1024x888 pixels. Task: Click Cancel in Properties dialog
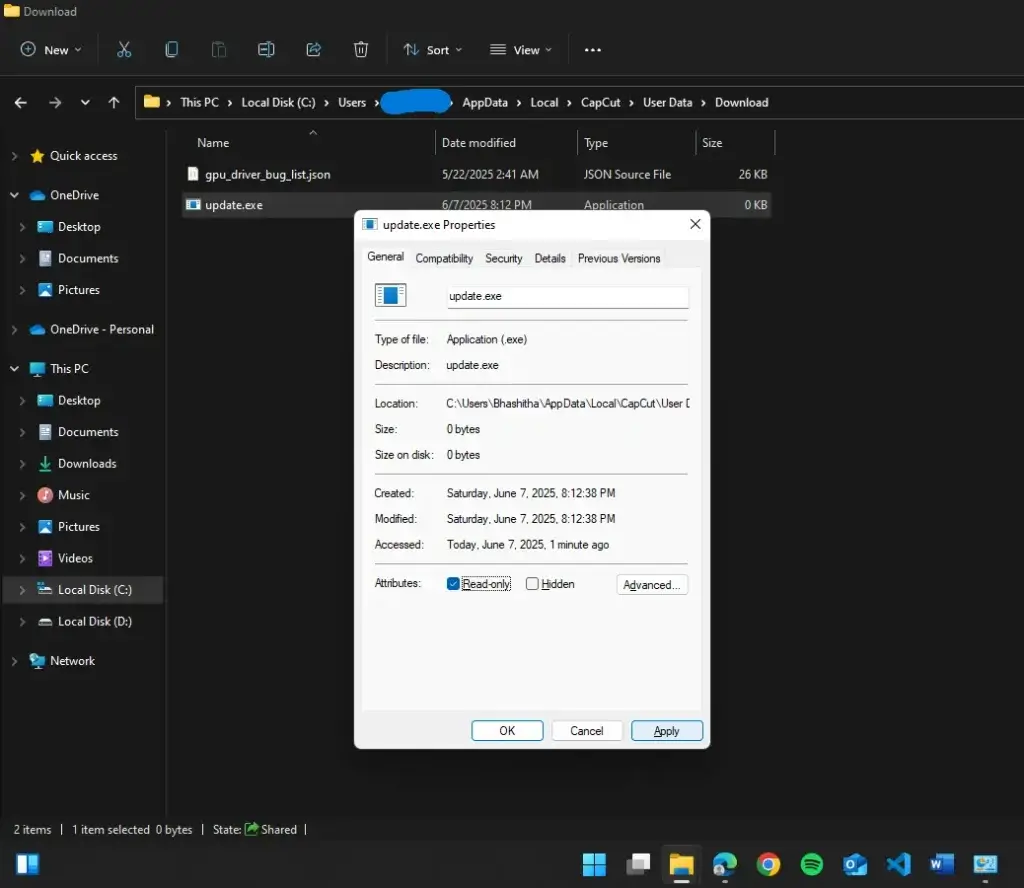[586, 731]
